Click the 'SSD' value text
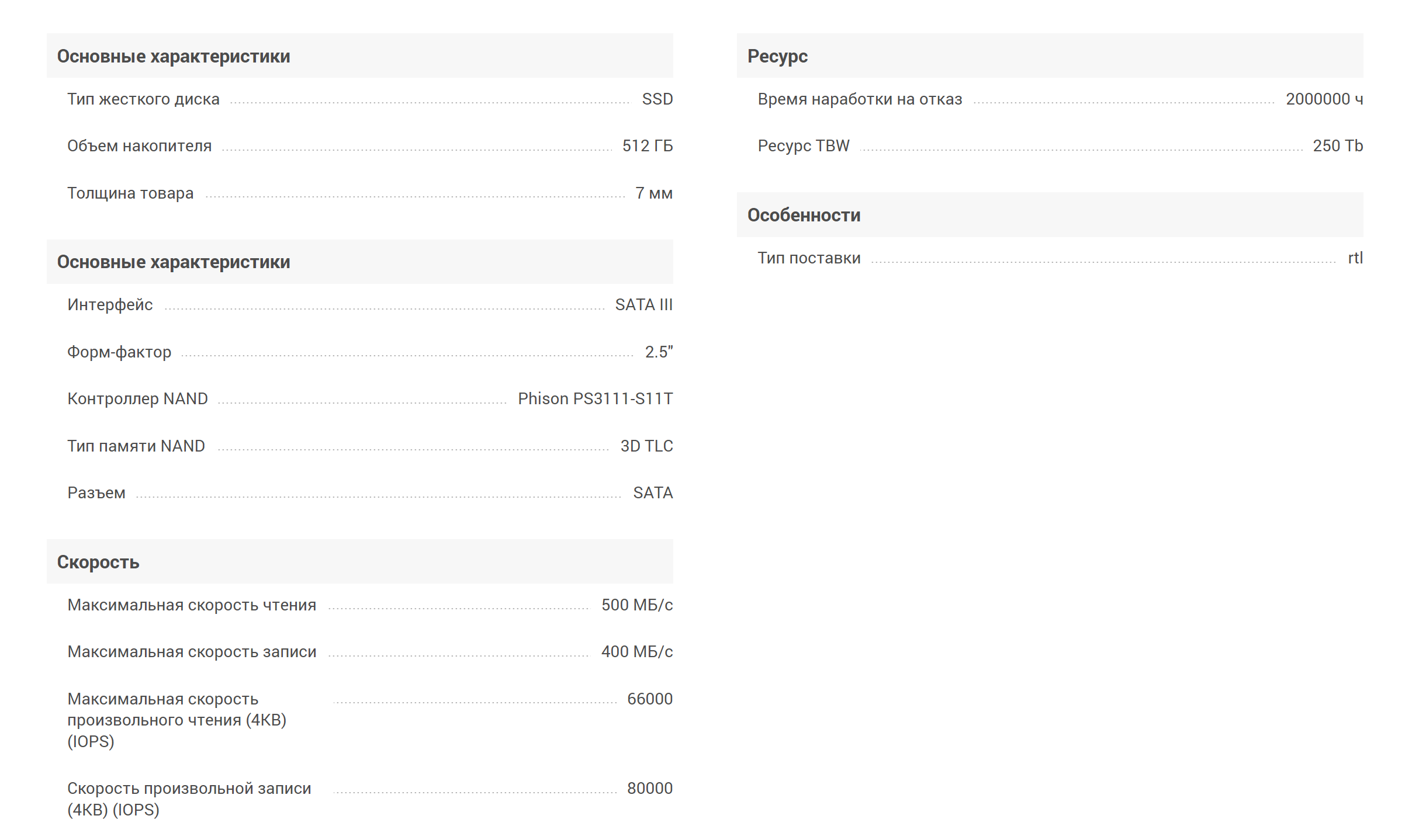 click(x=657, y=99)
